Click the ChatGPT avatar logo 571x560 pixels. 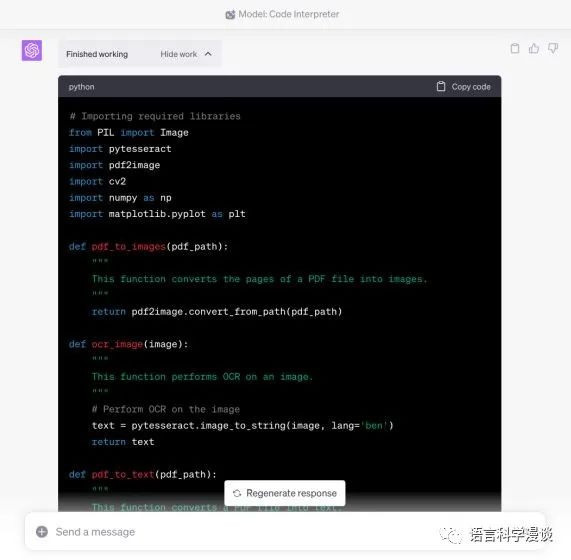(x=32, y=50)
